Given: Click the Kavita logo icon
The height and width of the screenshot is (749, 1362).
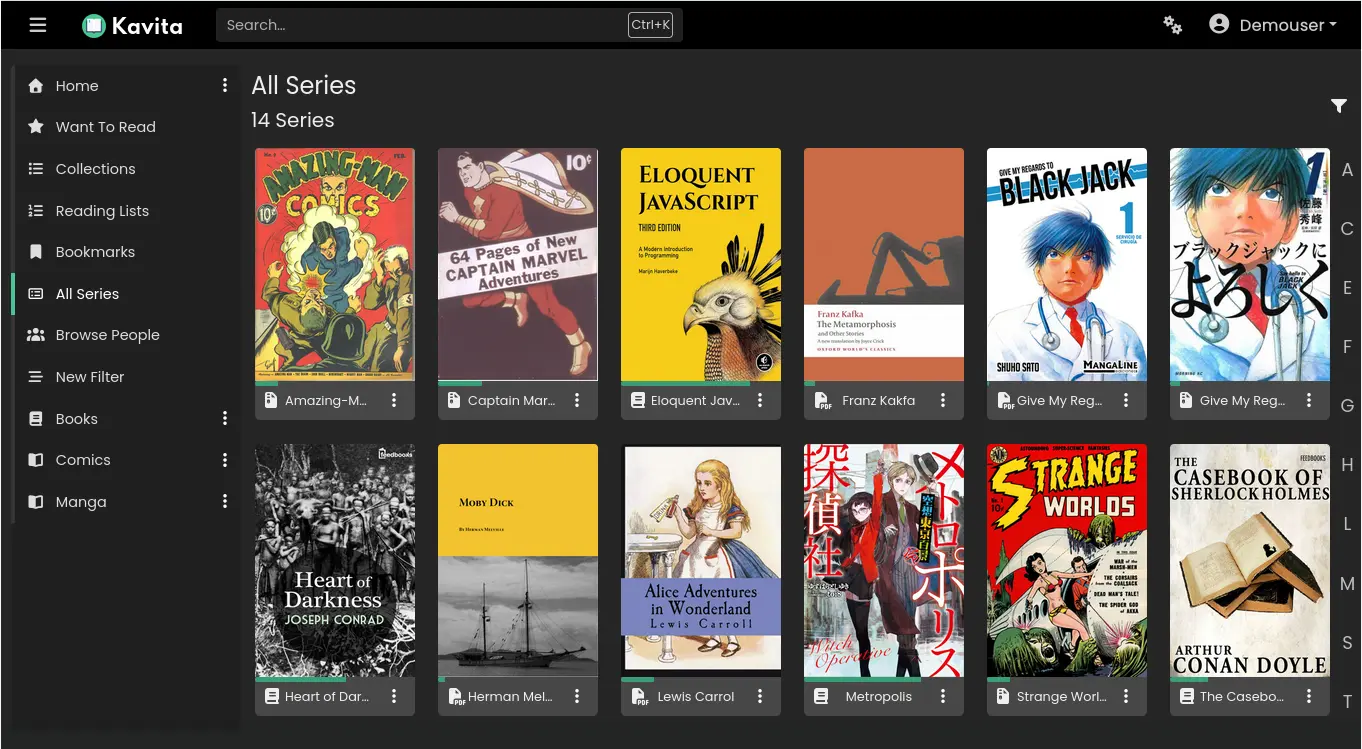Looking at the screenshot, I should (94, 26).
